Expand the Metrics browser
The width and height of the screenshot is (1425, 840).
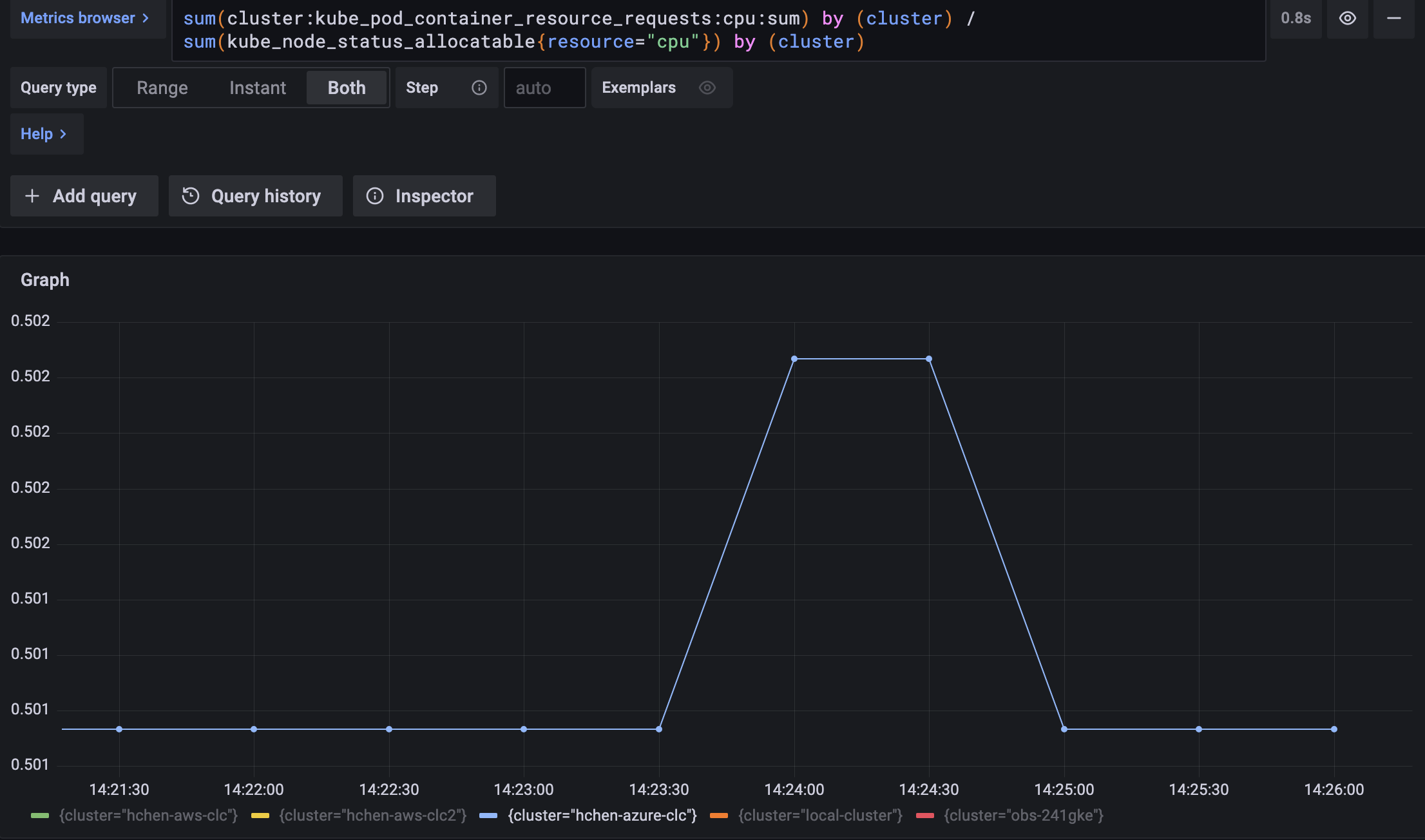pos(86,18)
